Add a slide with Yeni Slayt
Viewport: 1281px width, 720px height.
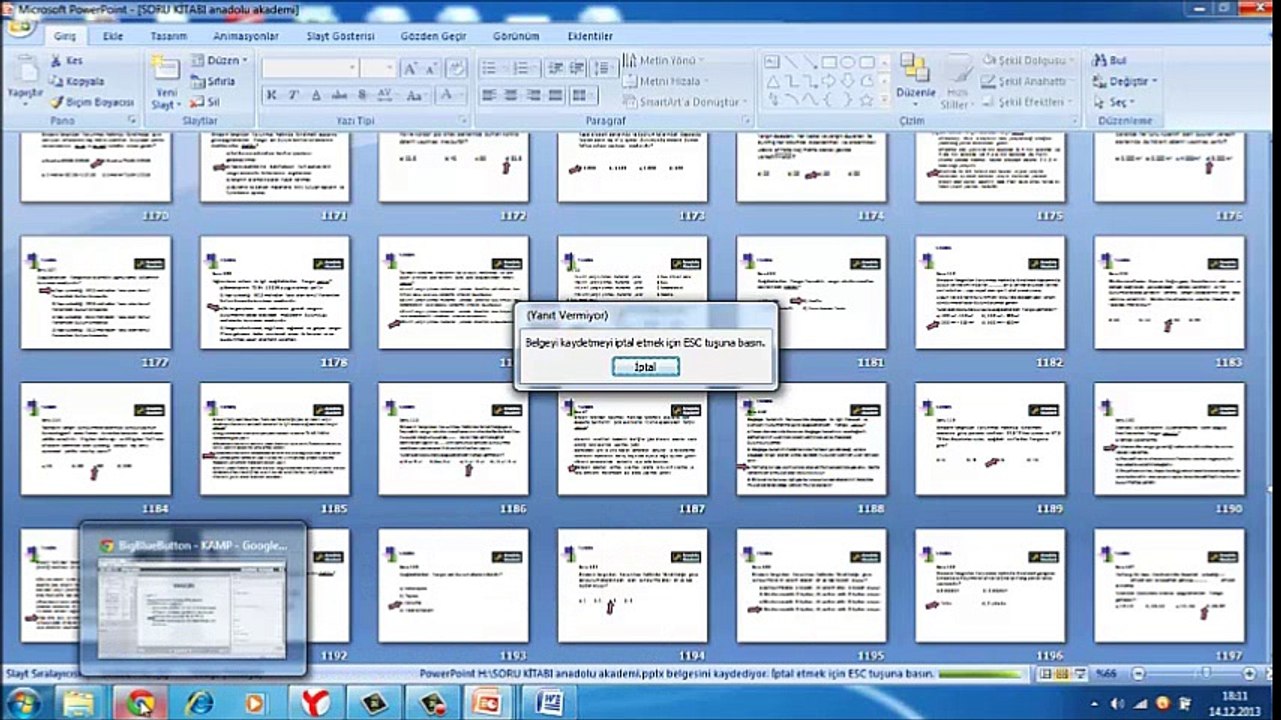point(164,82)
